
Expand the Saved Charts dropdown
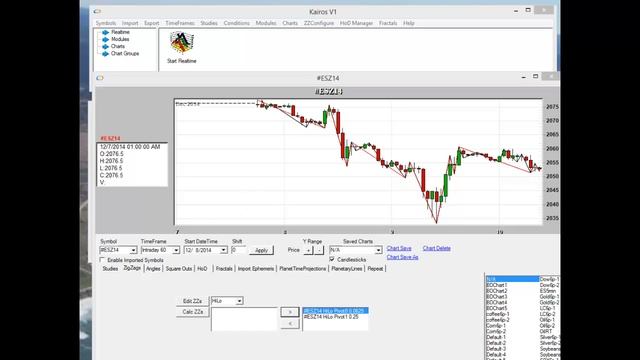pyautogui.click(x=378, y=250)
